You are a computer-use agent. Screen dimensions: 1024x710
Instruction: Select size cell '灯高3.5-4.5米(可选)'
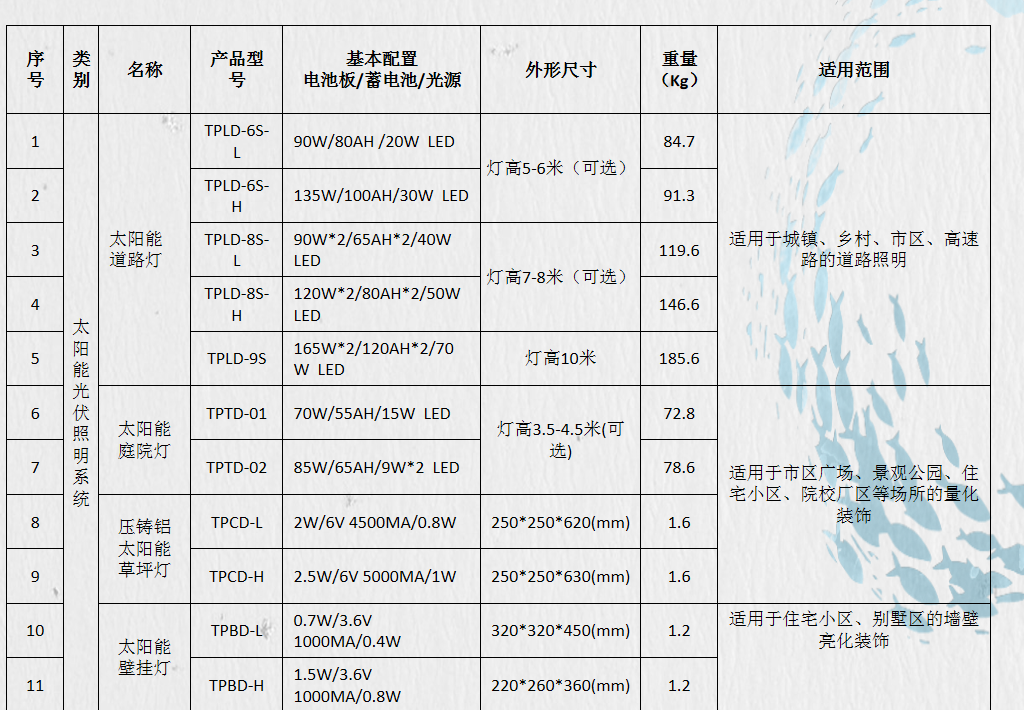tap(560, 440)
